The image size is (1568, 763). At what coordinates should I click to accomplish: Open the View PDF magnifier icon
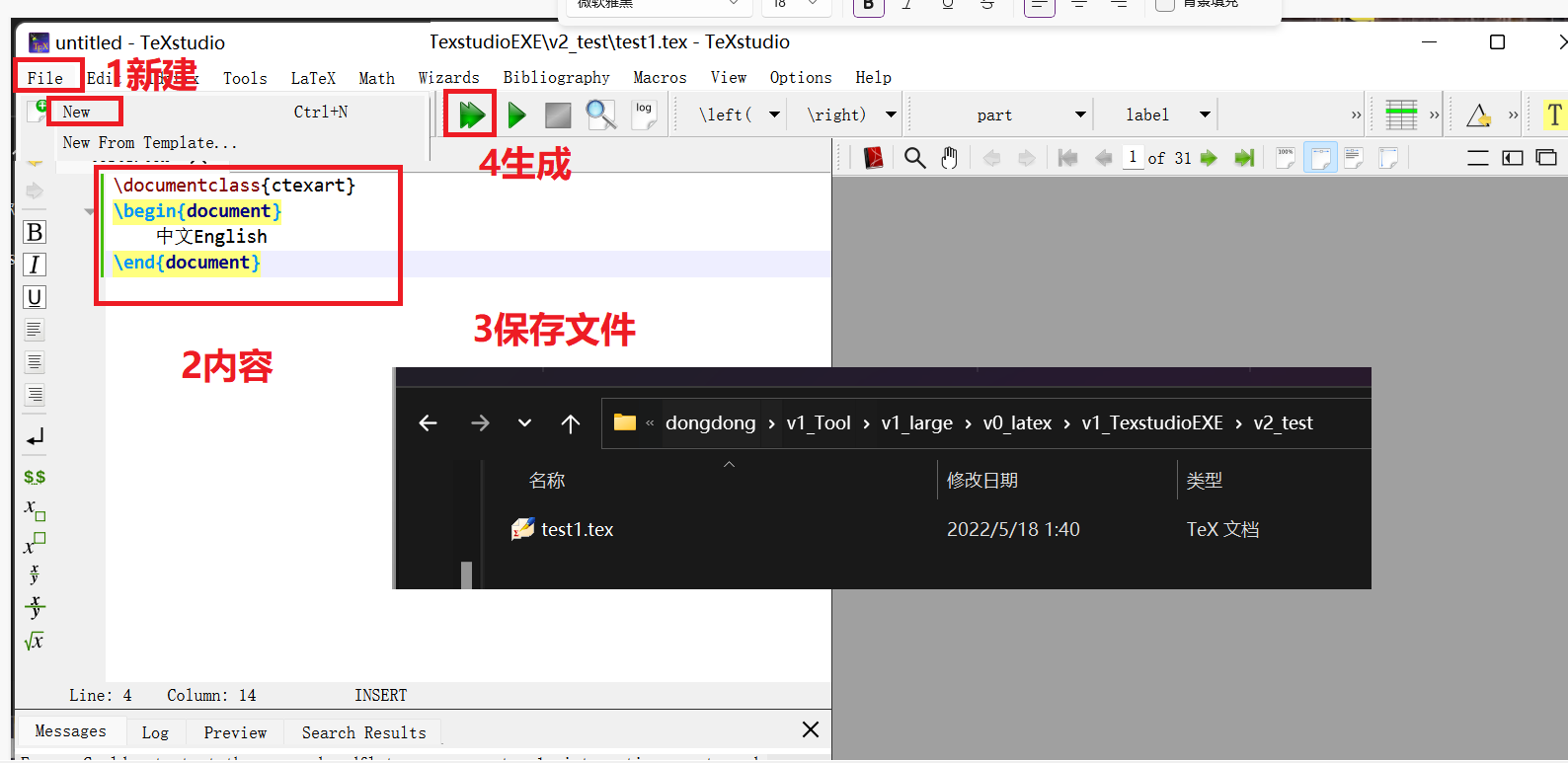(x=600, y=114)
